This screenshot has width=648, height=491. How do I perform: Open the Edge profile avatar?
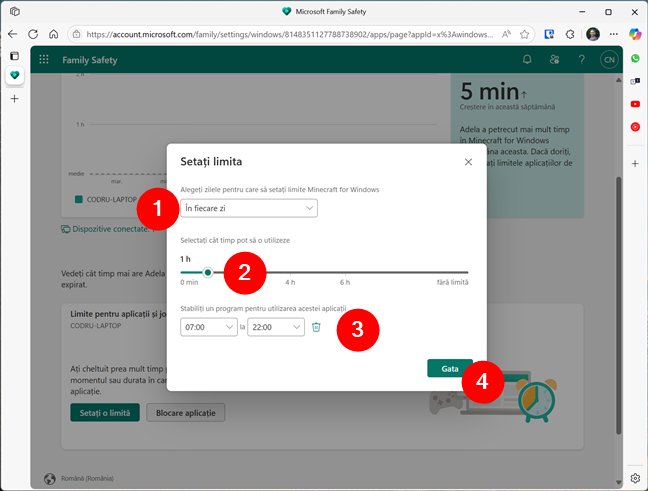pos(593,34)
